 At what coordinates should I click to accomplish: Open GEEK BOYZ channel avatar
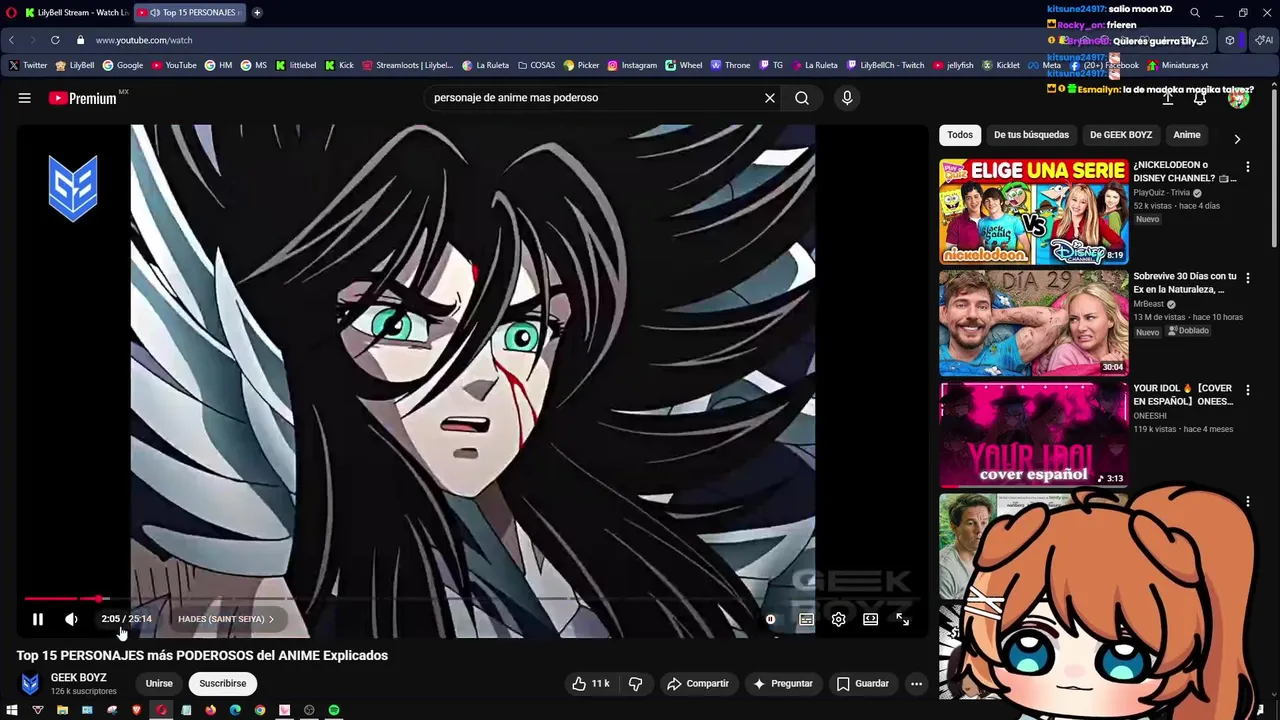click(30, 684)
